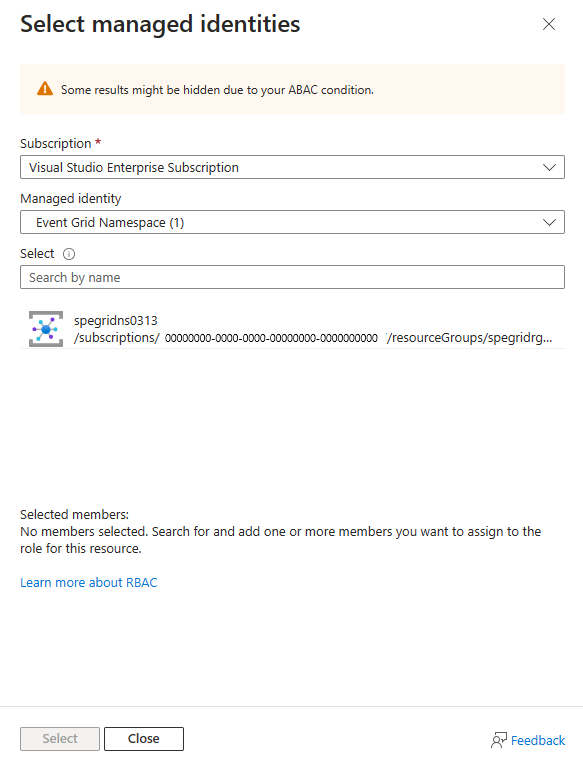Select the spegridns0313 identity name
583x767 pixels.
116,320
